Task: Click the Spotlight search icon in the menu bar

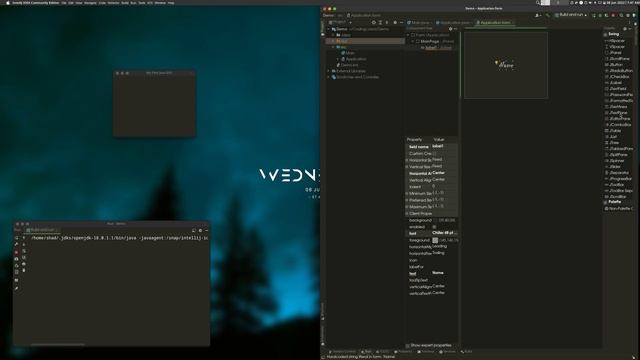Action: (x=538, y=2)
